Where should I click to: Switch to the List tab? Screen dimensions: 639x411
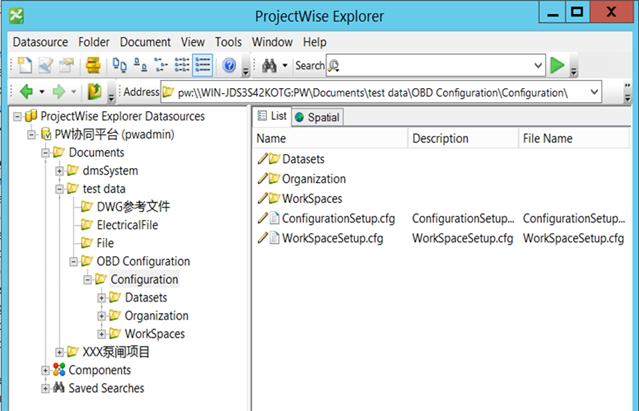[272, 116]
